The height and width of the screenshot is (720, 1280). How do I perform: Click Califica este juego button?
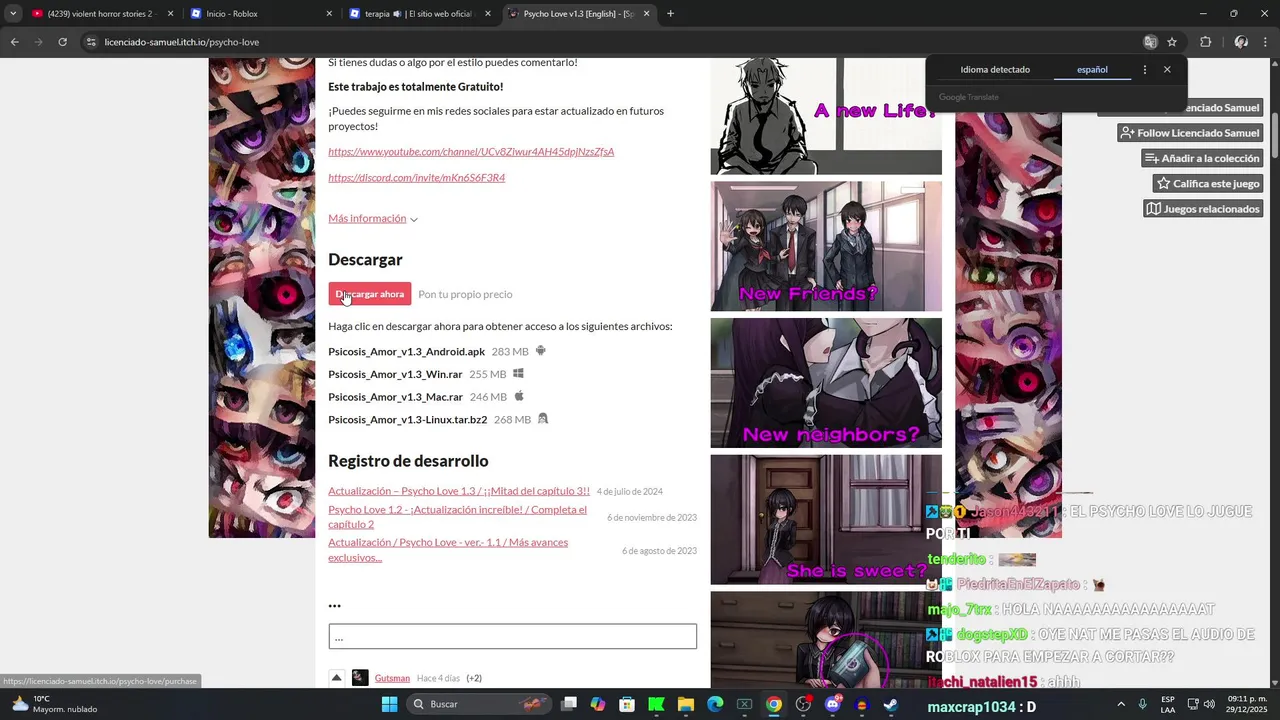(1208, 184)
